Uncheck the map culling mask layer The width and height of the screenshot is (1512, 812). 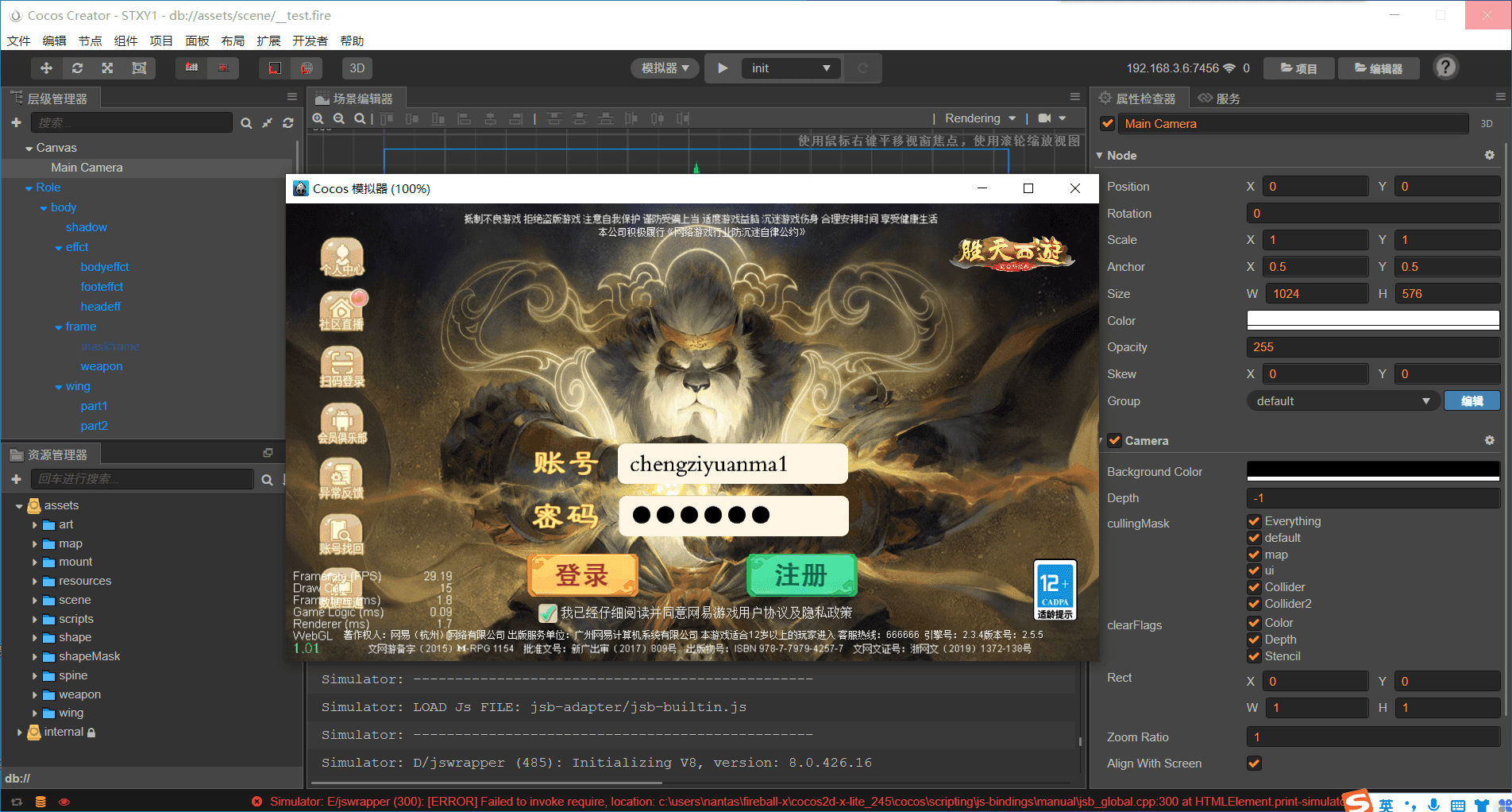tap(1254, 555)
